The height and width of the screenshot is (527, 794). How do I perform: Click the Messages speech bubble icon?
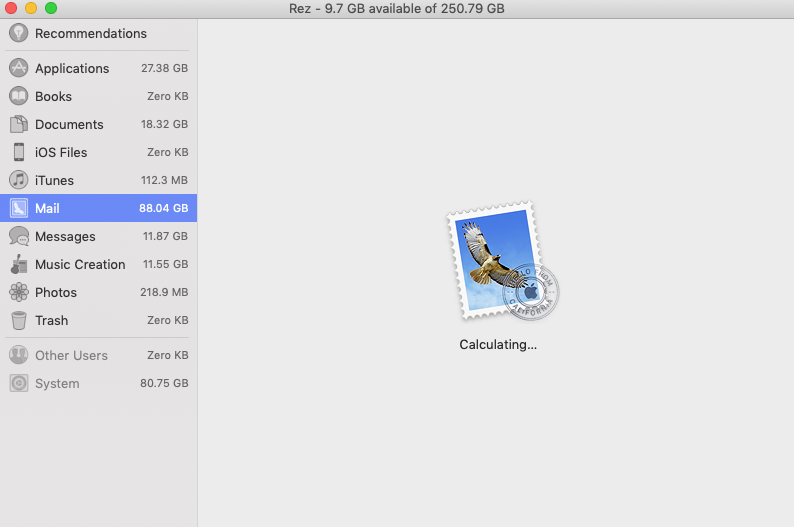pyautogui.click(x=19, y=236)
